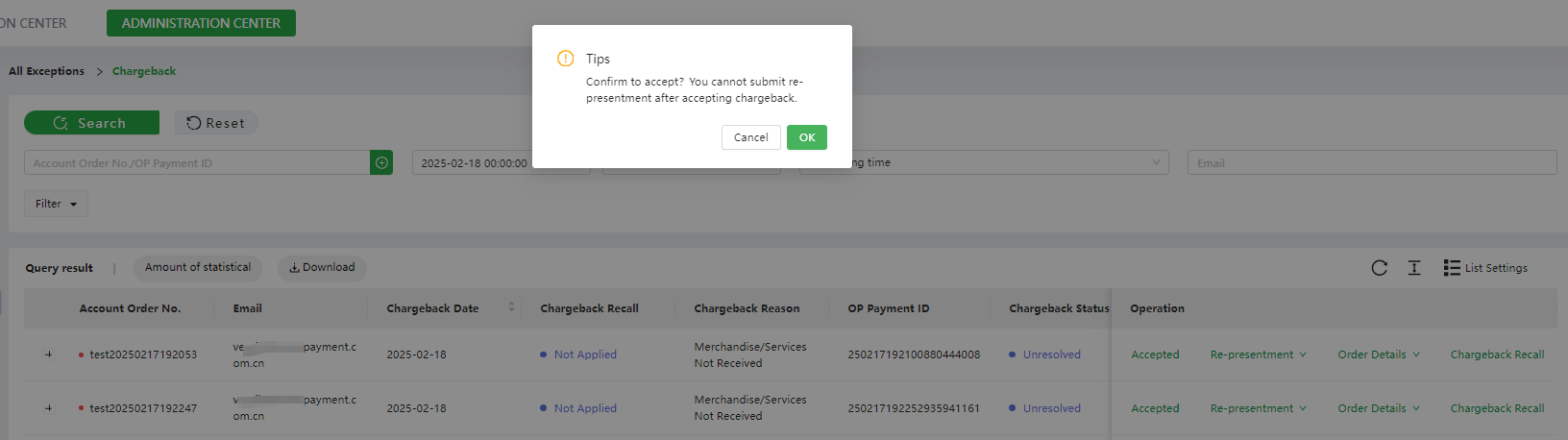Confirm with OK in Tips dialog
1568x440 pixels.
tap(807, 137)
